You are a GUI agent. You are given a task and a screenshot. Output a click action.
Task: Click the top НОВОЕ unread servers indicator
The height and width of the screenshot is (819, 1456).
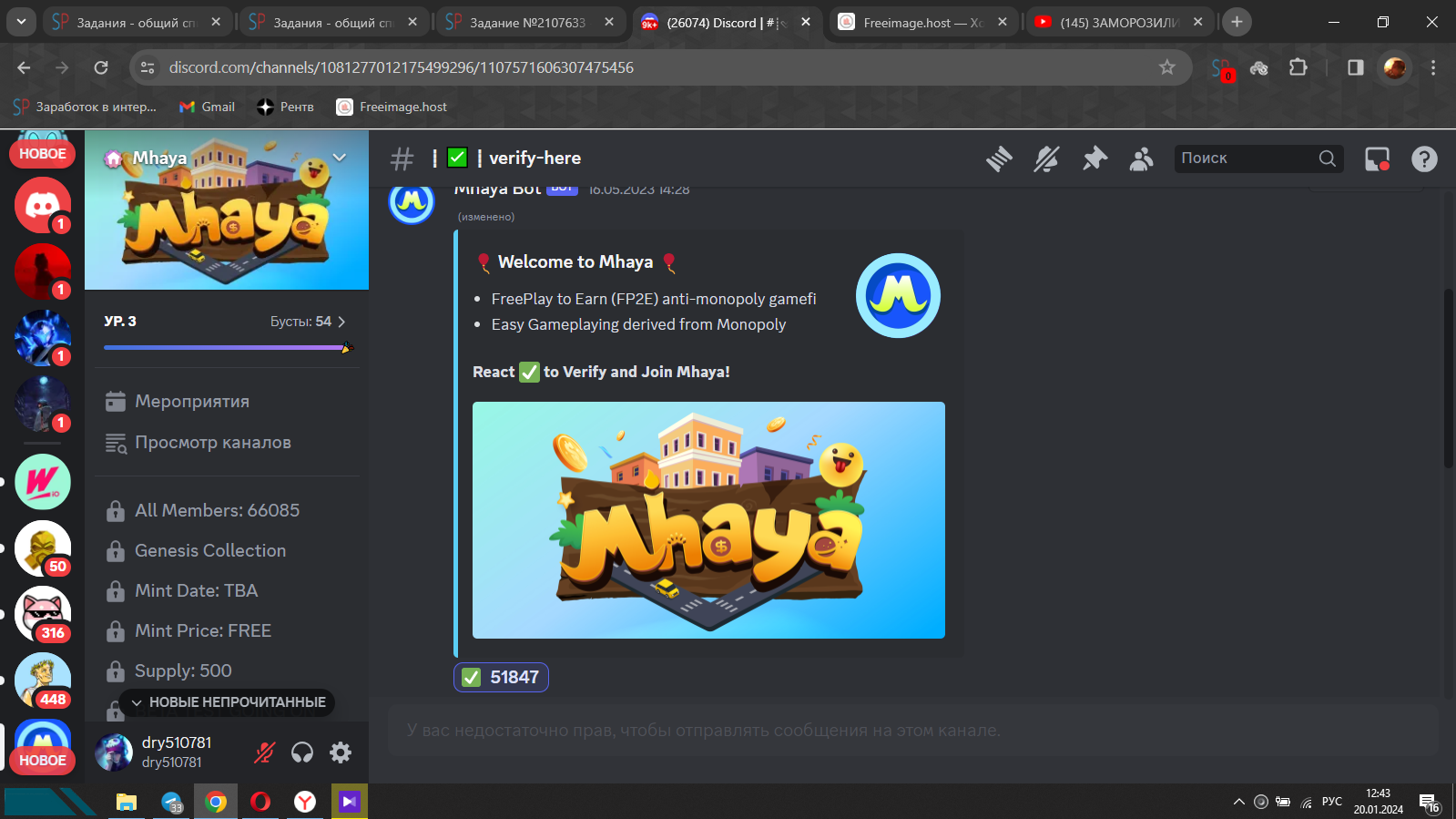pyautogui.click(x=42, y=154)
